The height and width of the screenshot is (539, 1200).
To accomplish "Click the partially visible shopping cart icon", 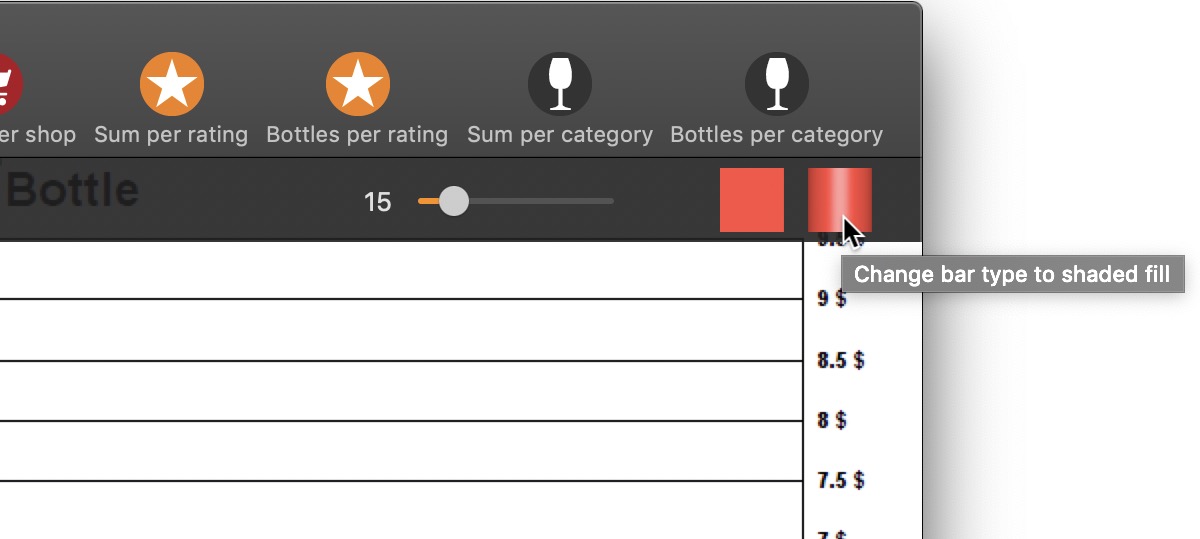I will 8,84.
